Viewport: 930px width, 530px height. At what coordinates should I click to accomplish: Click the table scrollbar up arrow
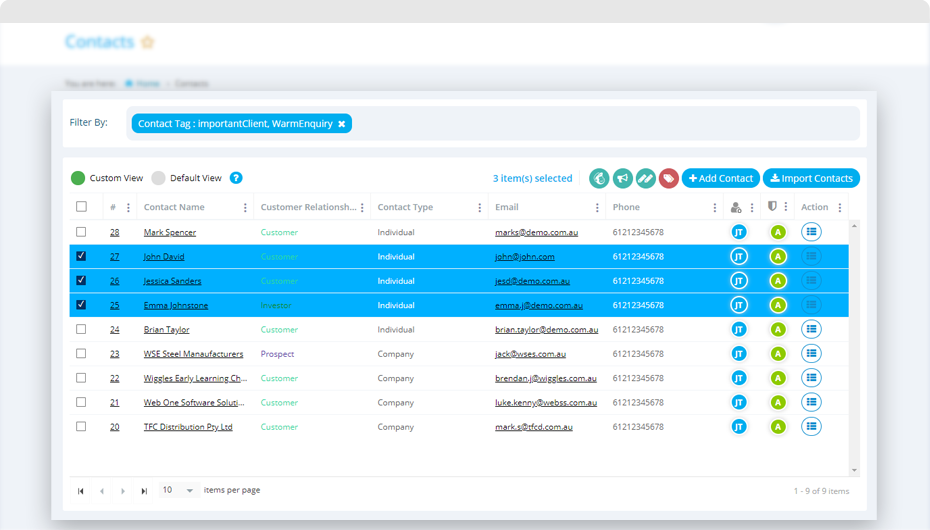click(x=854, y=226)
